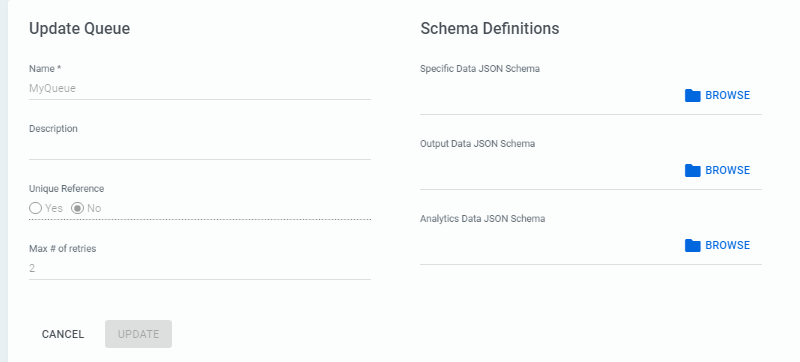Focus the Description input field

pyautogui.click(x=200, y=148)
